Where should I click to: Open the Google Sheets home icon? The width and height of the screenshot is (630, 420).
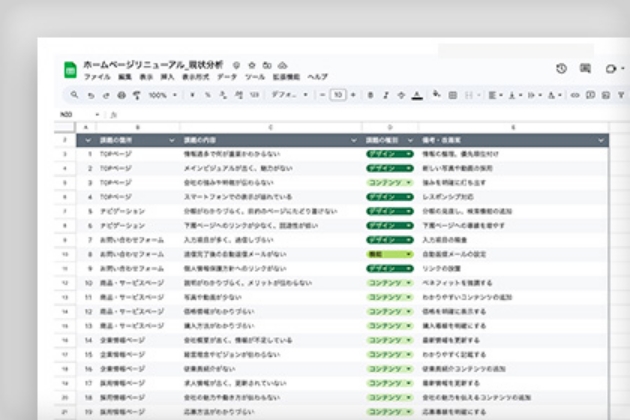tap(70, 70)
